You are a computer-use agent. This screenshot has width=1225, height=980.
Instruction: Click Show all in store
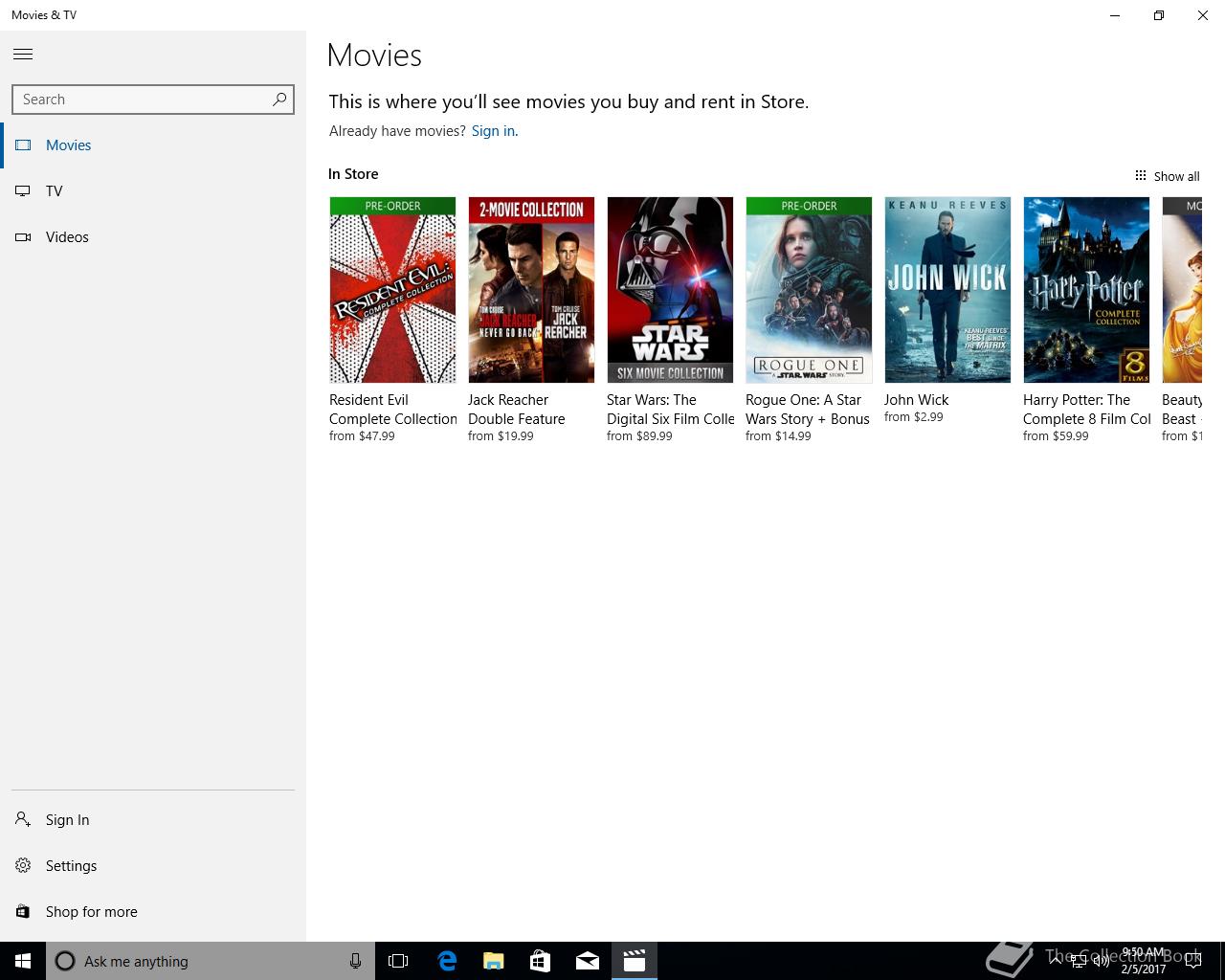(x=1167, y=176)
